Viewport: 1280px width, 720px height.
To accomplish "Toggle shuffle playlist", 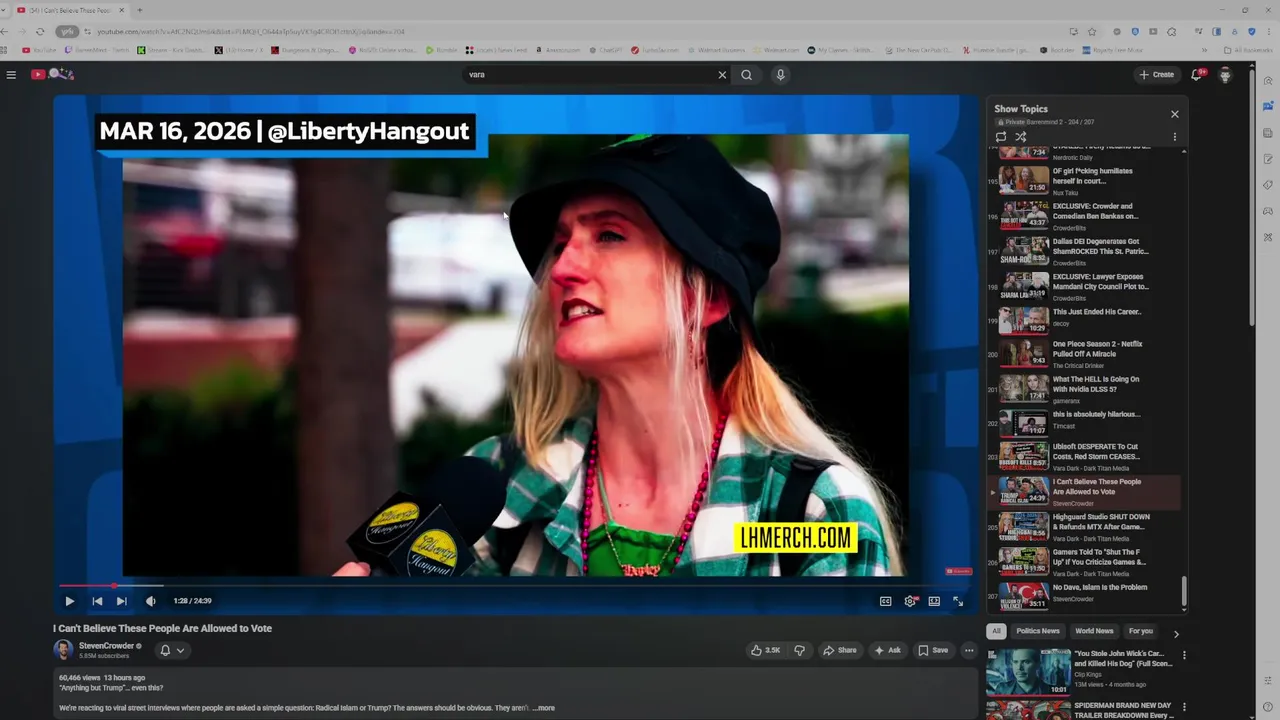I will point(1021,137).
